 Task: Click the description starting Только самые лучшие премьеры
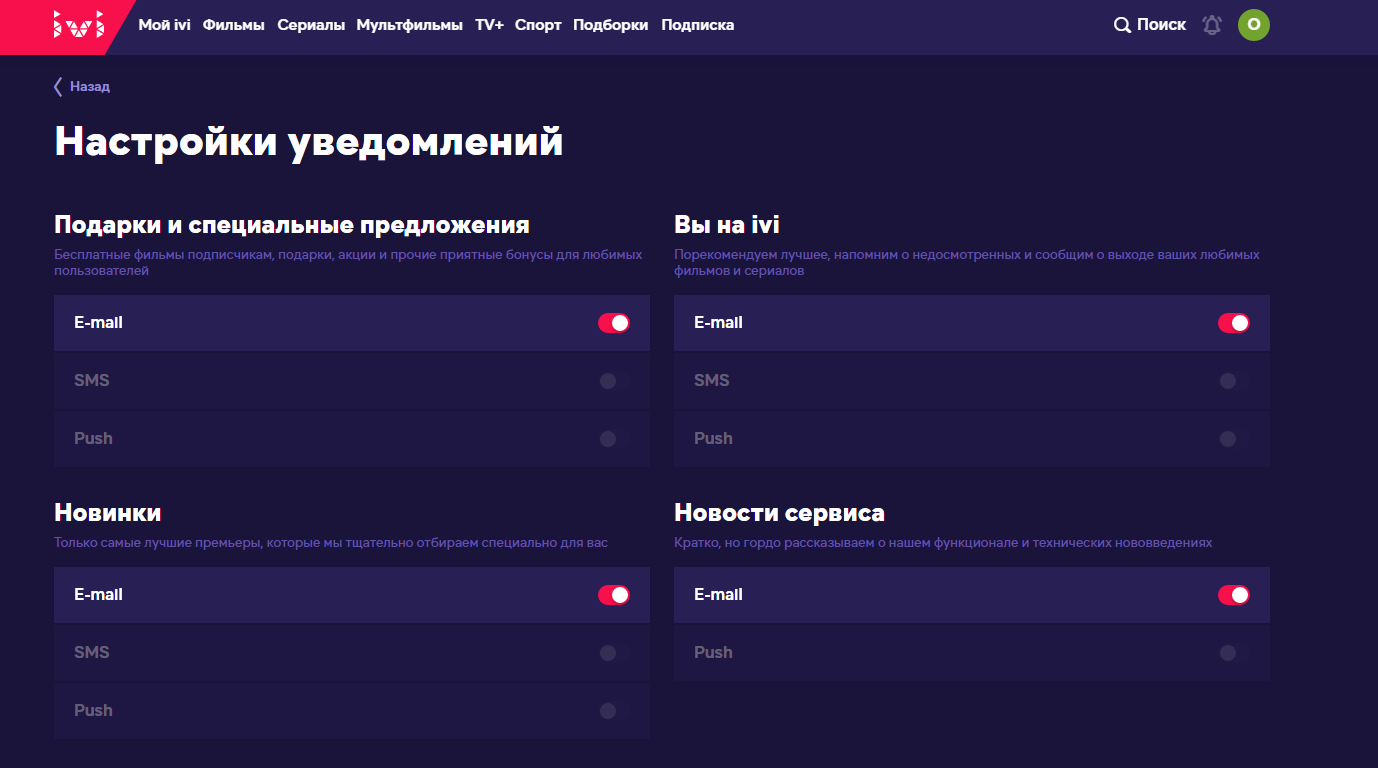[x=331, y=543]
